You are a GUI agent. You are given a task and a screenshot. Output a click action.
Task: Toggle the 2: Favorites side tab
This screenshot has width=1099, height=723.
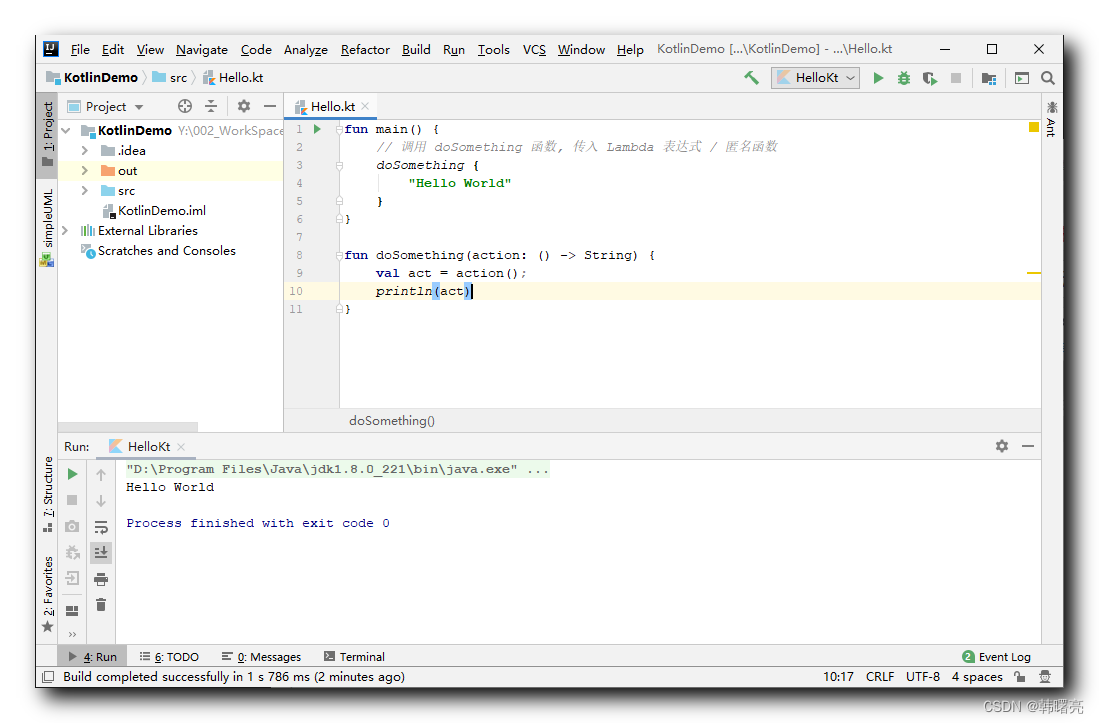click(x=47, y=594)
